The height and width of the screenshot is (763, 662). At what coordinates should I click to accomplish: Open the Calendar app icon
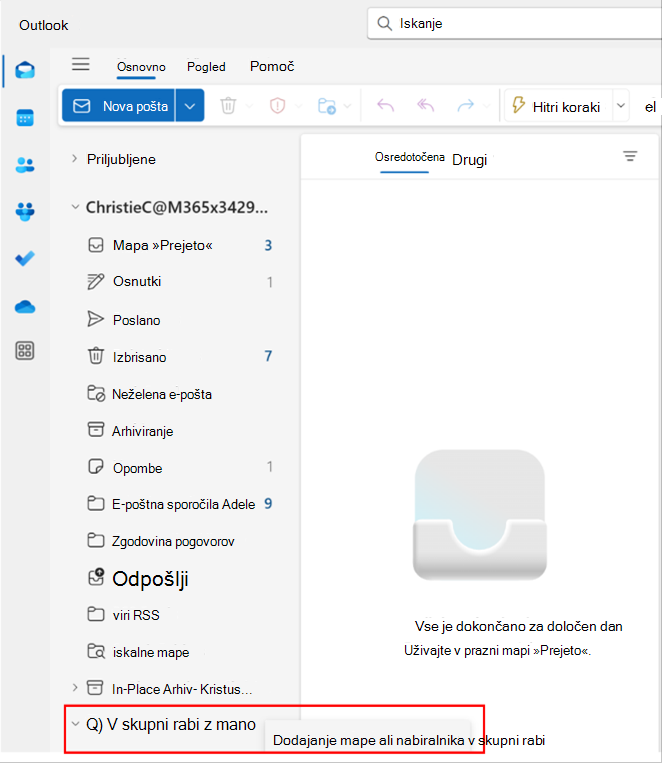(25, 118)
